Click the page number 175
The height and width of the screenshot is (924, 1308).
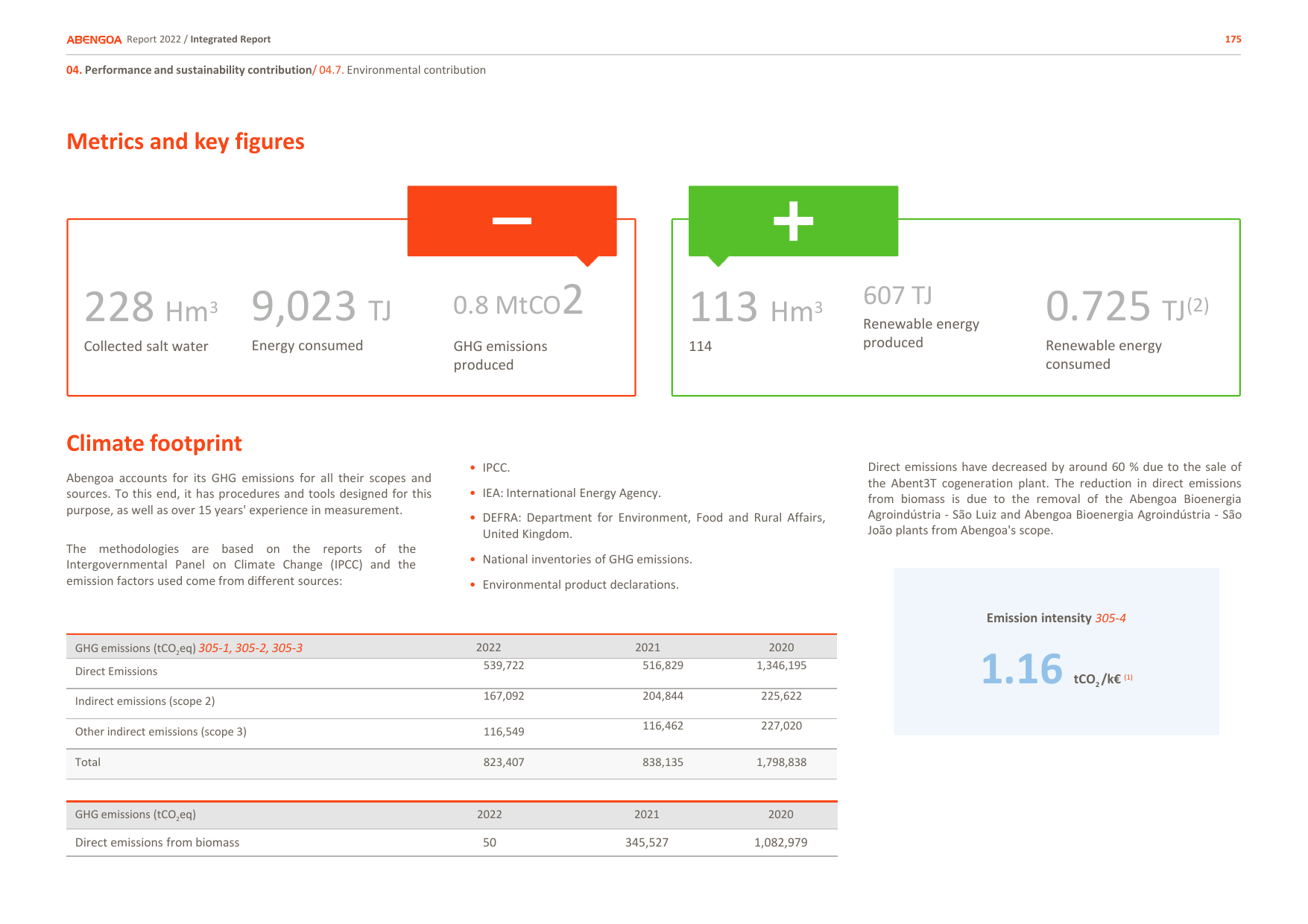pos(1233,39)
